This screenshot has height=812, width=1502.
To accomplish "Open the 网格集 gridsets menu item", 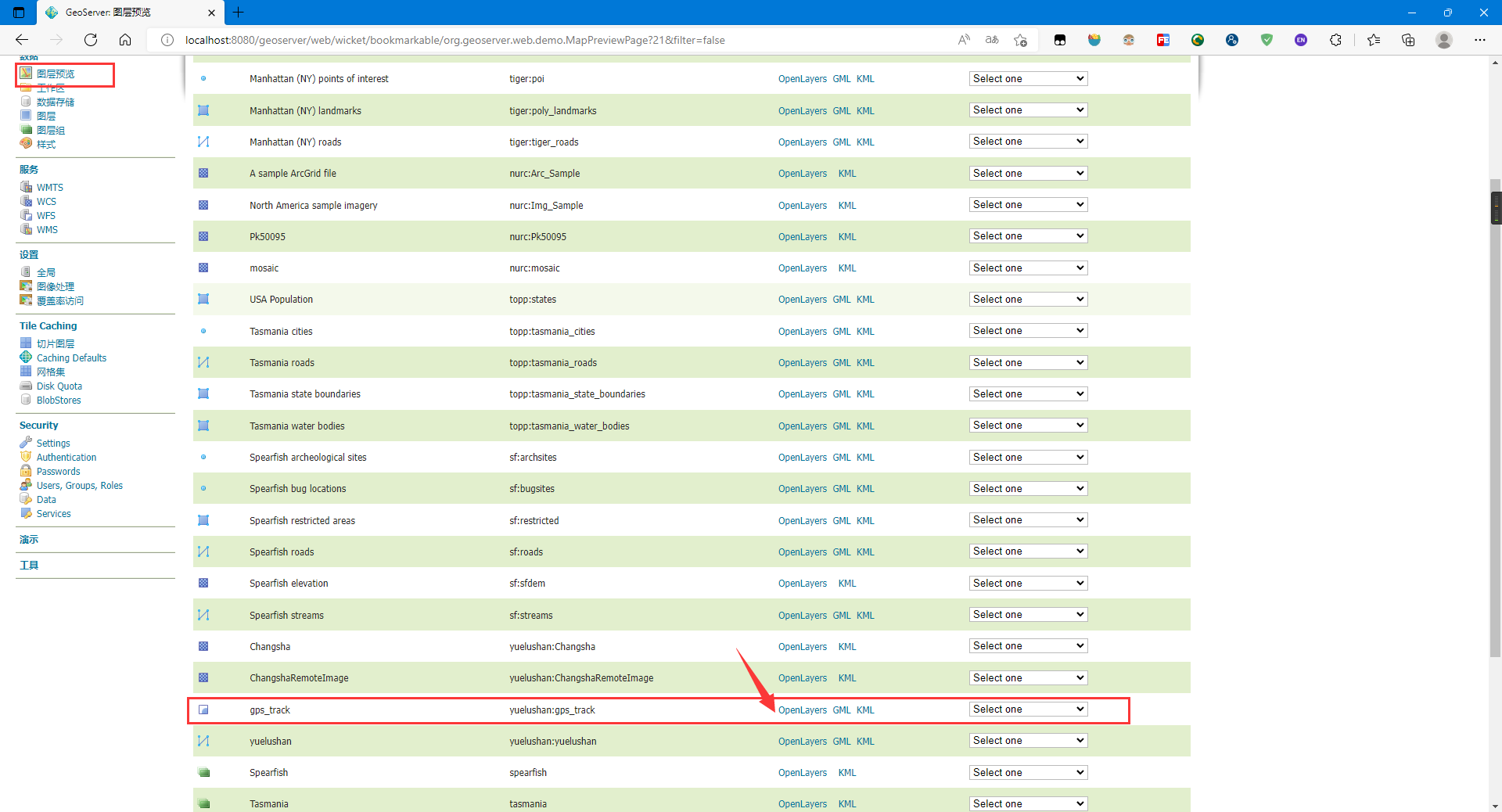I will tap(51, 372).
